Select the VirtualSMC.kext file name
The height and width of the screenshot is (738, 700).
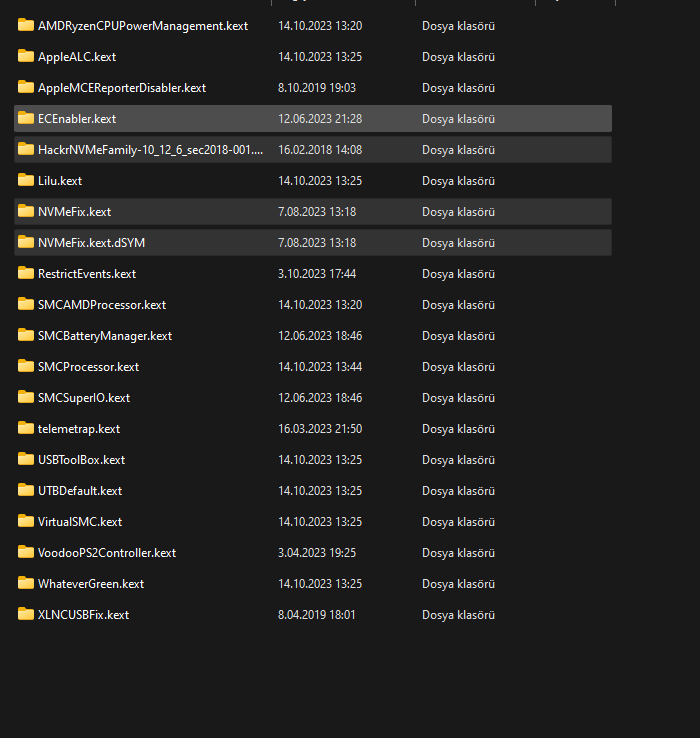click(80, 522)
